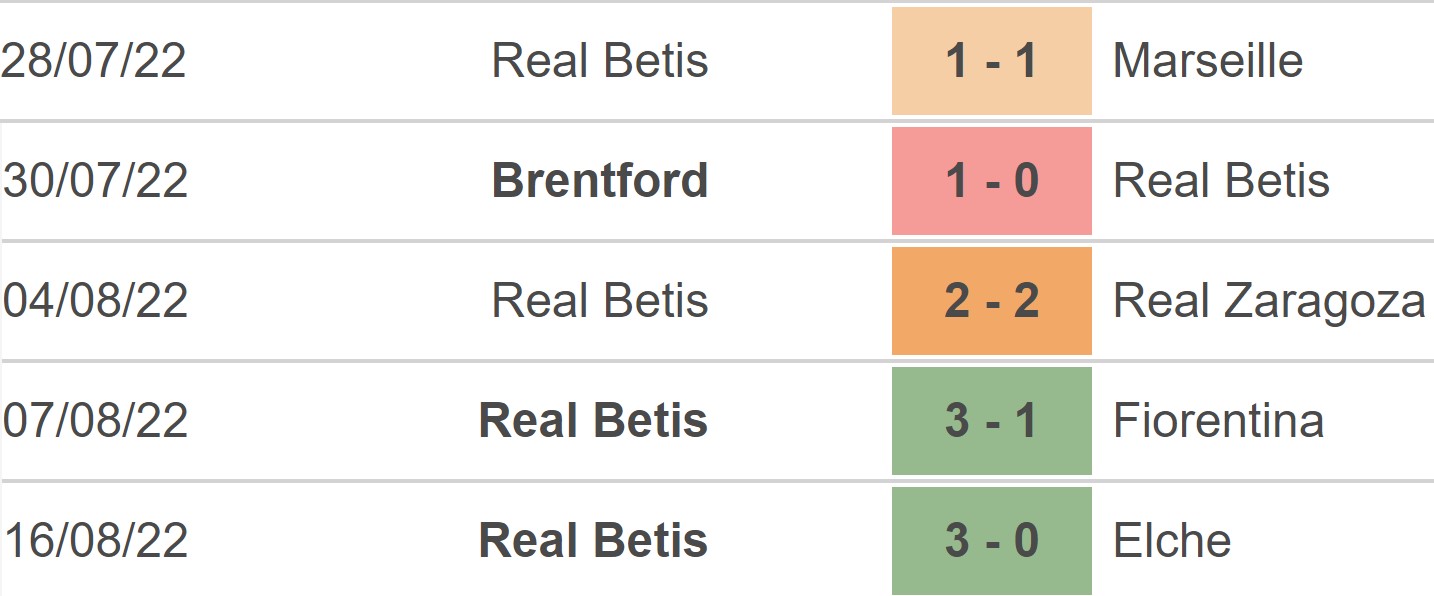This screenshot has height=596, width=1434.
Task: Click the green 3 - 1 score box
Action: point(991,421)
